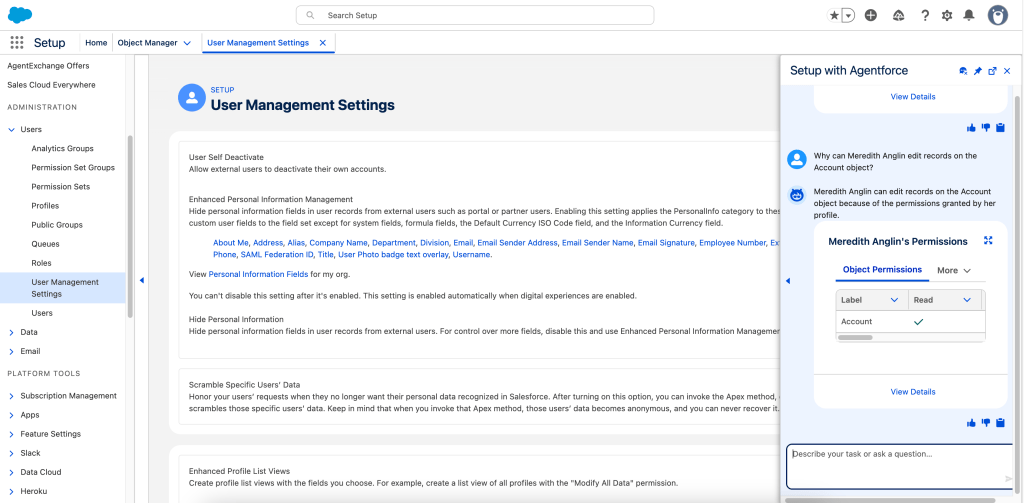The image size is (1024, 503).
Task: Open the help question mark icon
Action: (925, 15)
